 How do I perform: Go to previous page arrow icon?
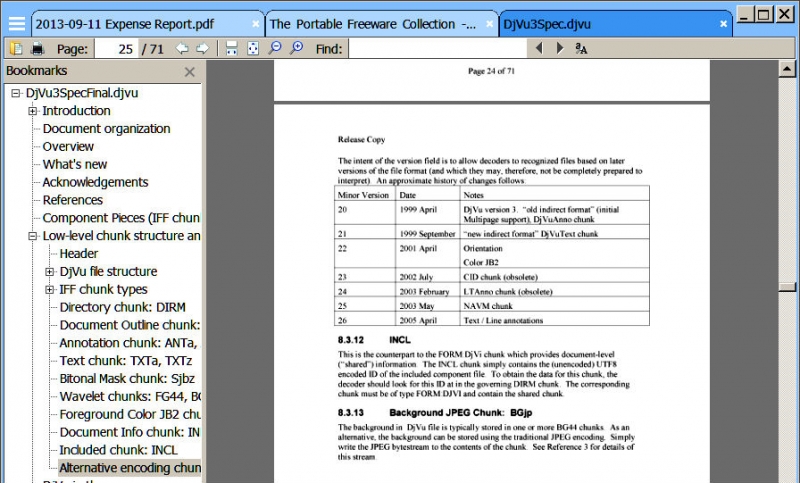pos(182,48)
